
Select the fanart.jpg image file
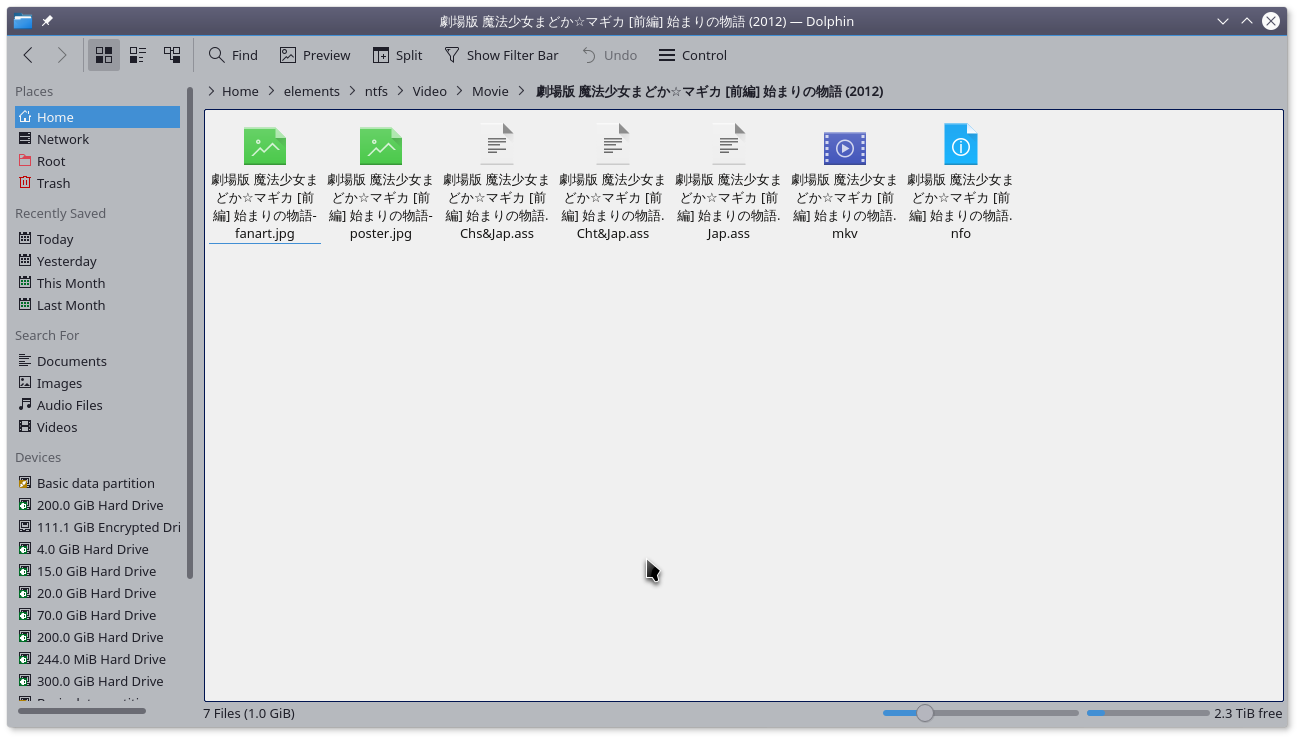pyautogui.click(x=265, y=148)
